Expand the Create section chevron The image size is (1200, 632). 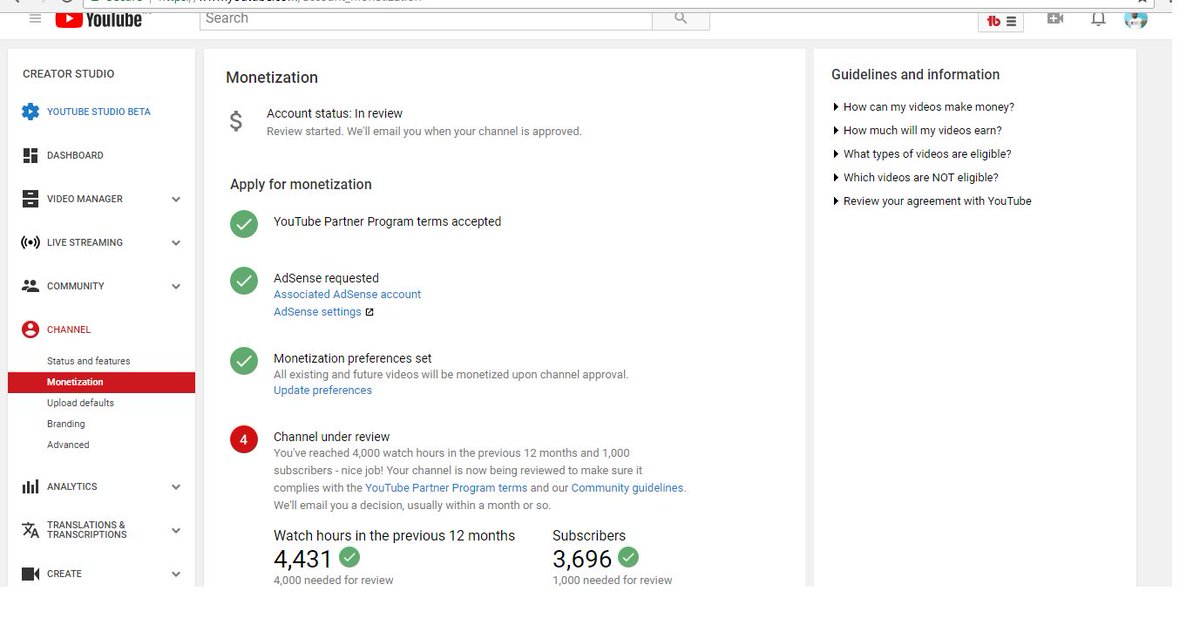tap(176, 574)
